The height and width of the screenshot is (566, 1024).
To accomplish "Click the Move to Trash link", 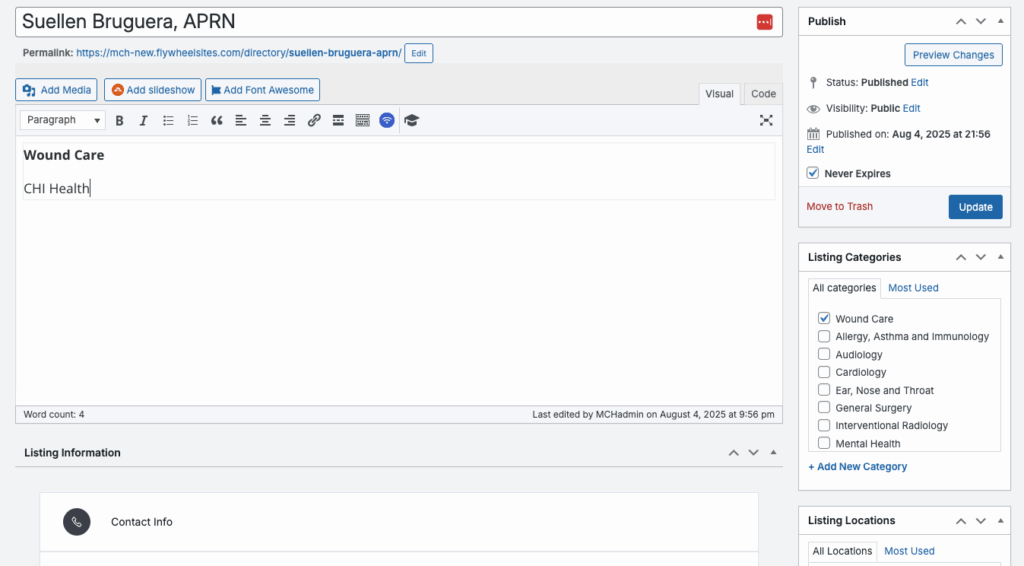I will pyautogui.click(x=839, y=207).
